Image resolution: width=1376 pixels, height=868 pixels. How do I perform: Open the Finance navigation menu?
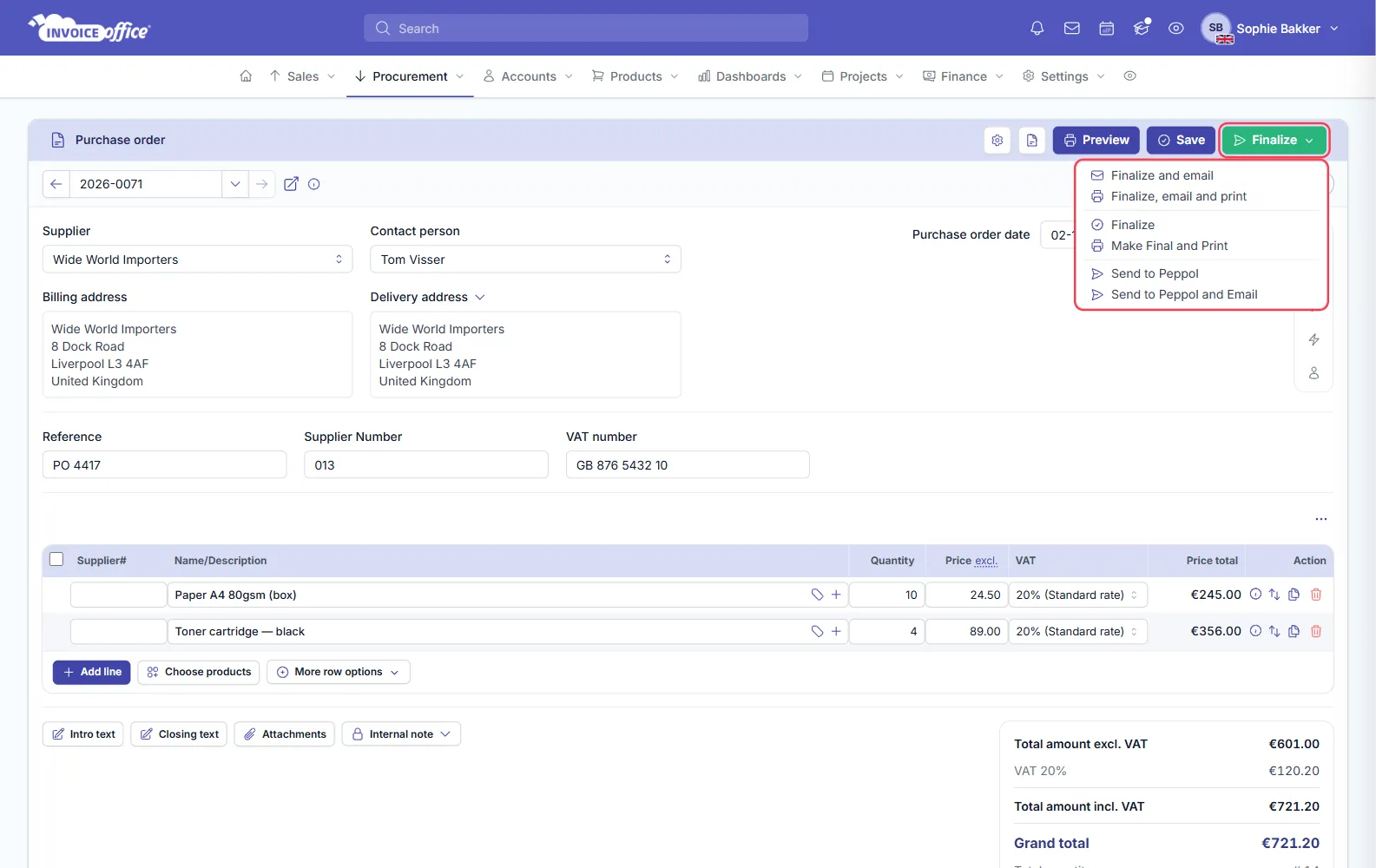pos(964,76)
